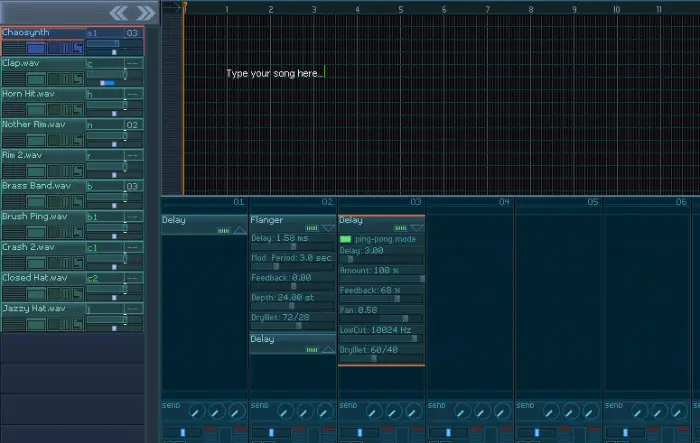Select the Jazzy Hat.wav instrument
Screen dimensions: 700x443
[x=43, y=309]
